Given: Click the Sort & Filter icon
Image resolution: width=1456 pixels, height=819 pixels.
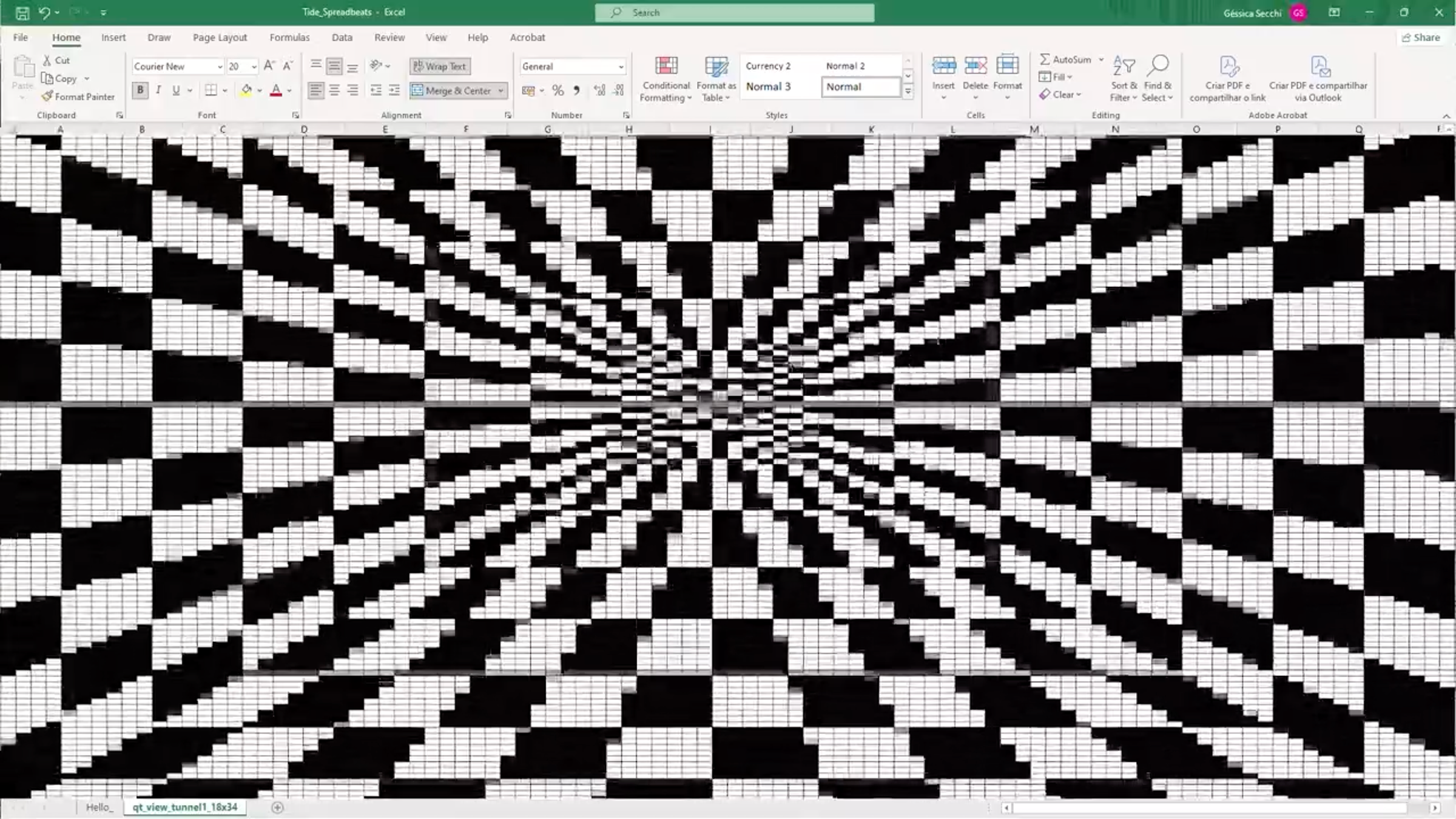Looking at the screenshot, I should (1124, 67).
